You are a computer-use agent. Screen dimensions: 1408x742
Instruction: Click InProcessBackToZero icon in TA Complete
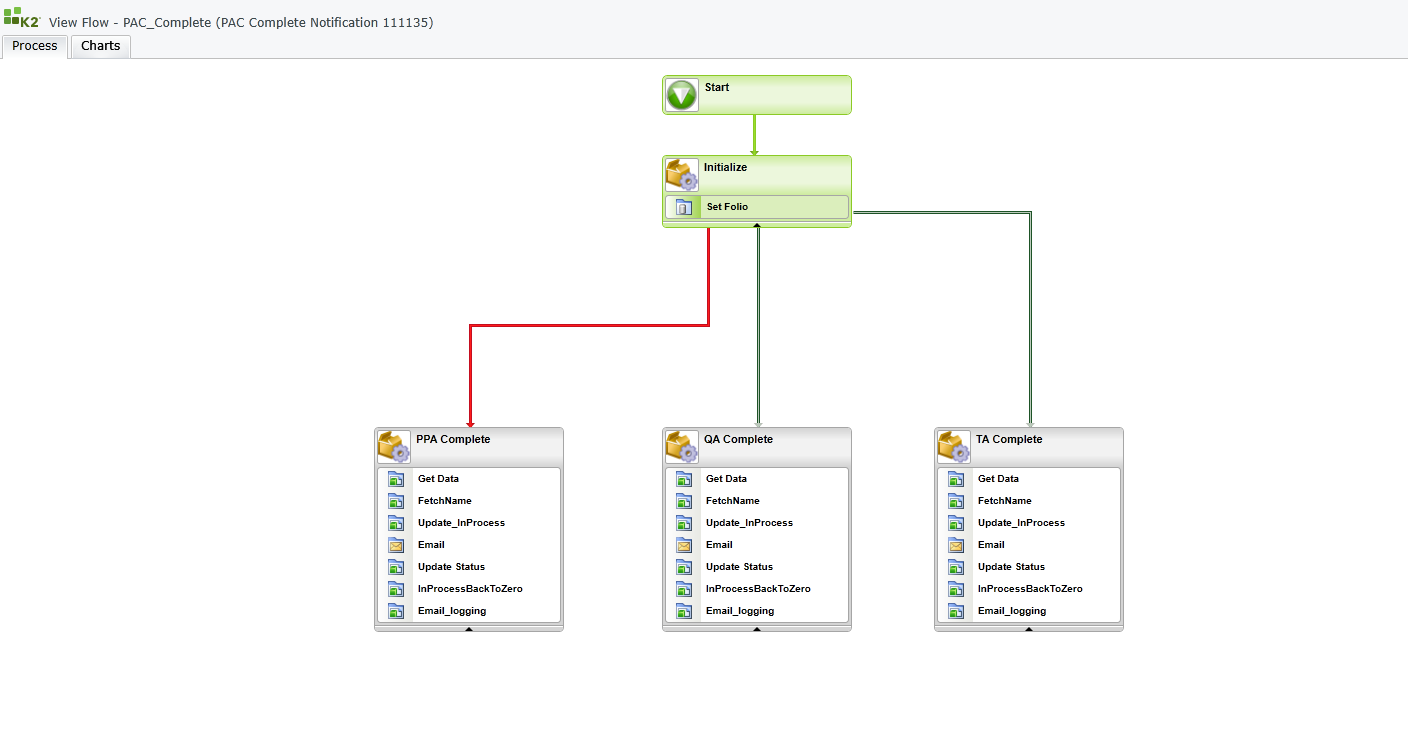956,589
